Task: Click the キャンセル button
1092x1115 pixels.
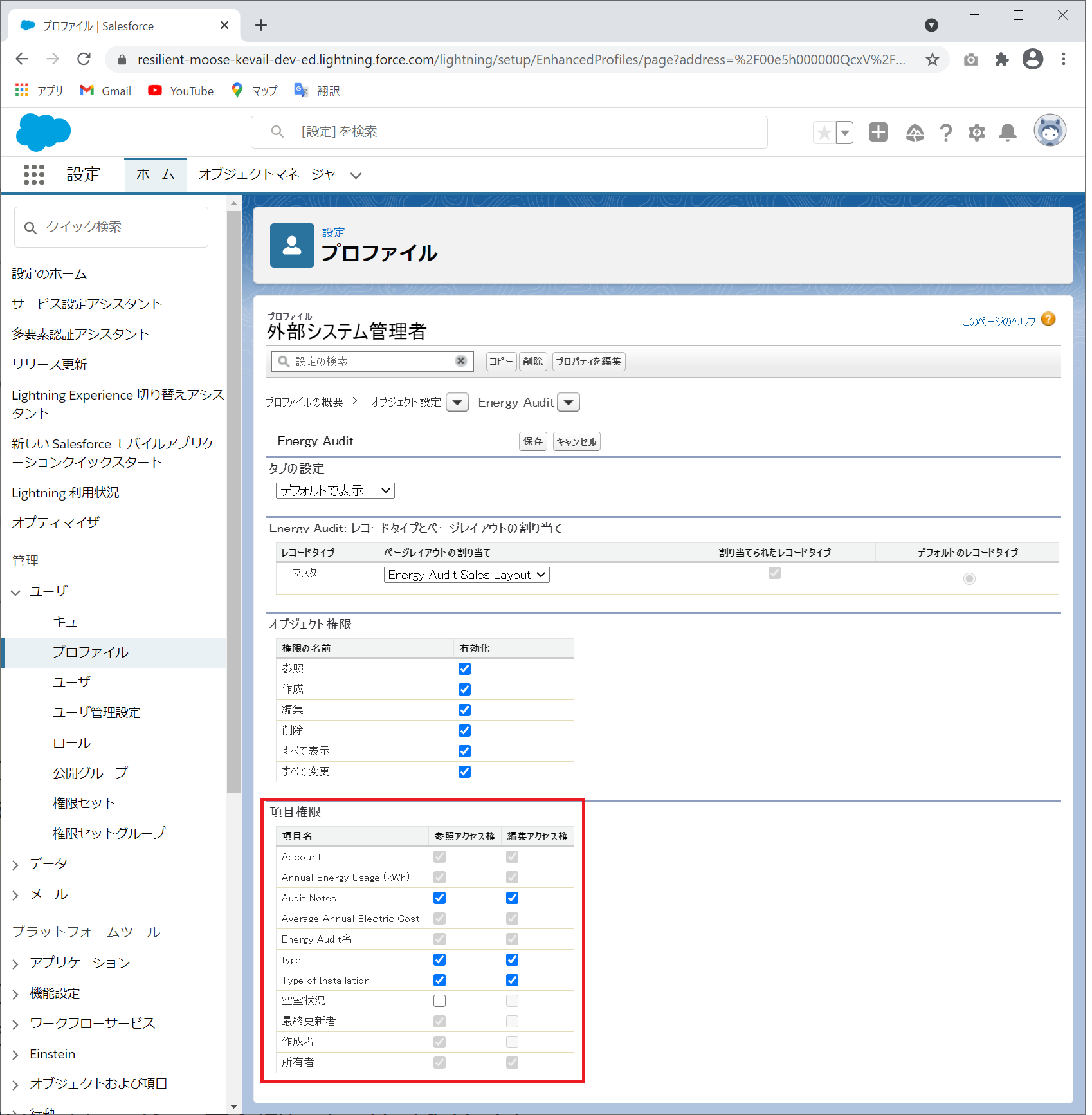Action: (576, 441)
